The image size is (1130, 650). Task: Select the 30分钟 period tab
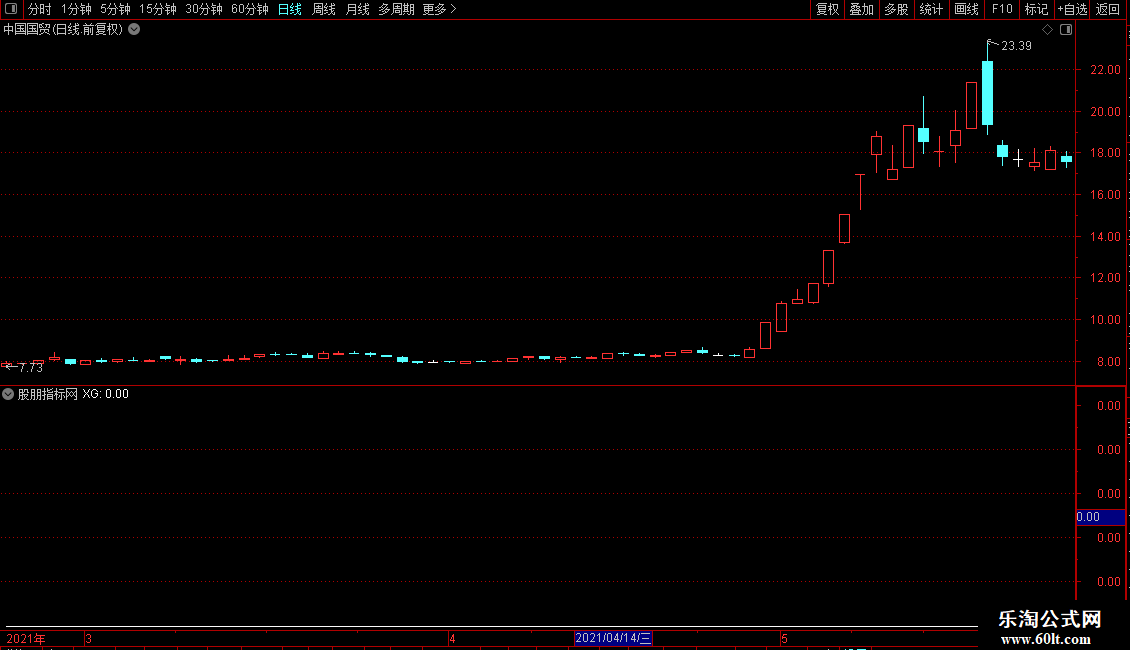(203, 9)
